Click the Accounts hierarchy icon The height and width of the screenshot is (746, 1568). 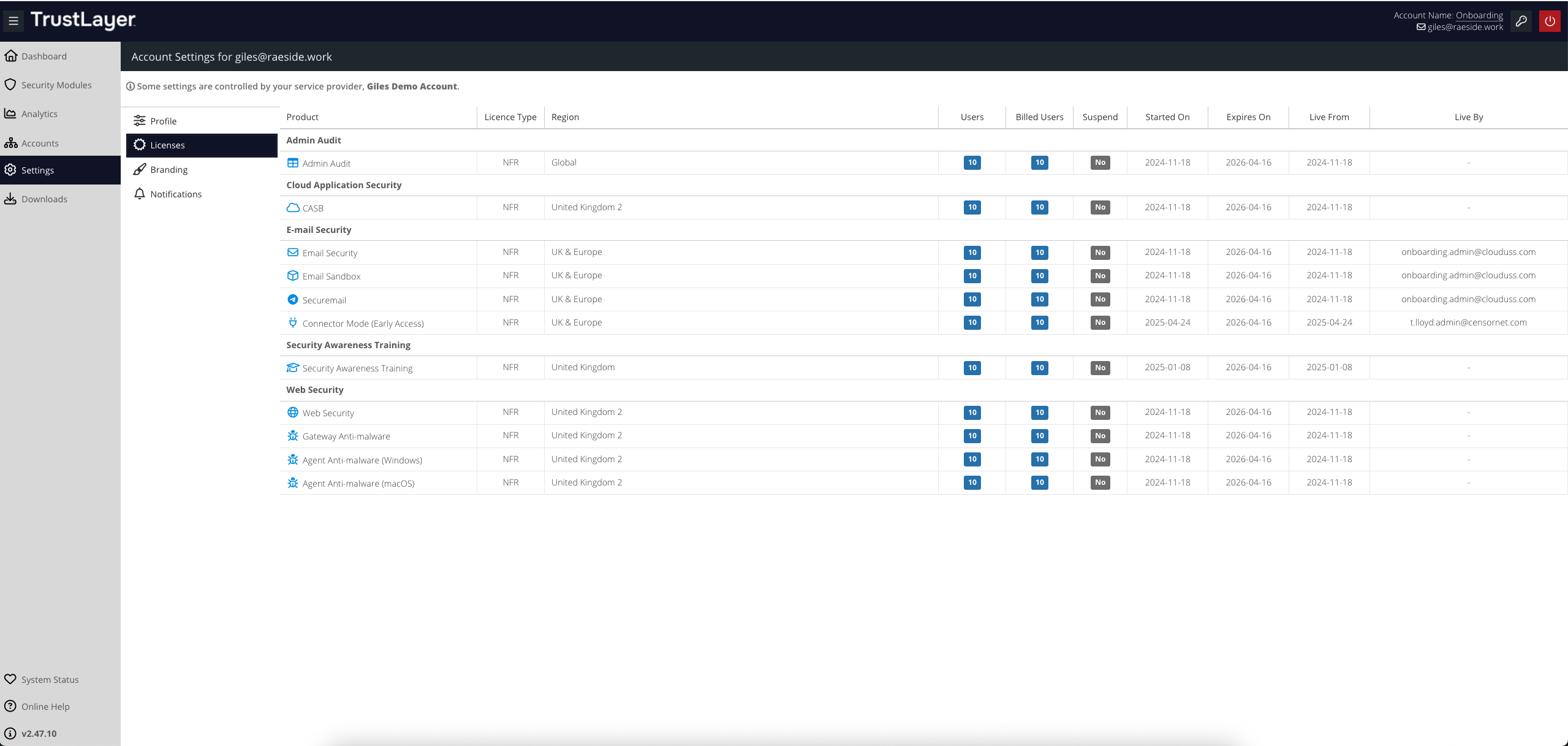click(x=10, y=143)
